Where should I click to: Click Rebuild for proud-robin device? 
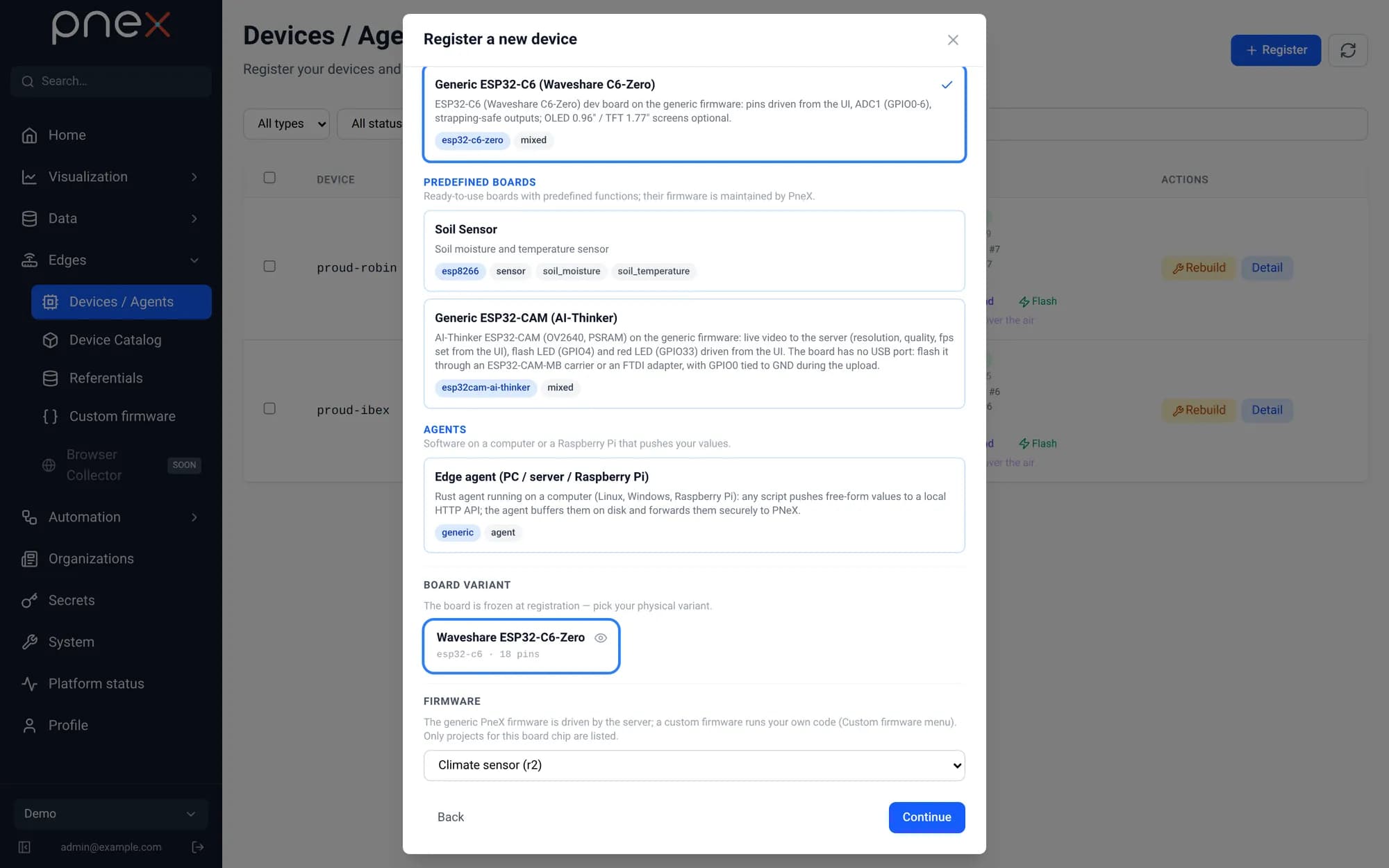coord(1199,268)
